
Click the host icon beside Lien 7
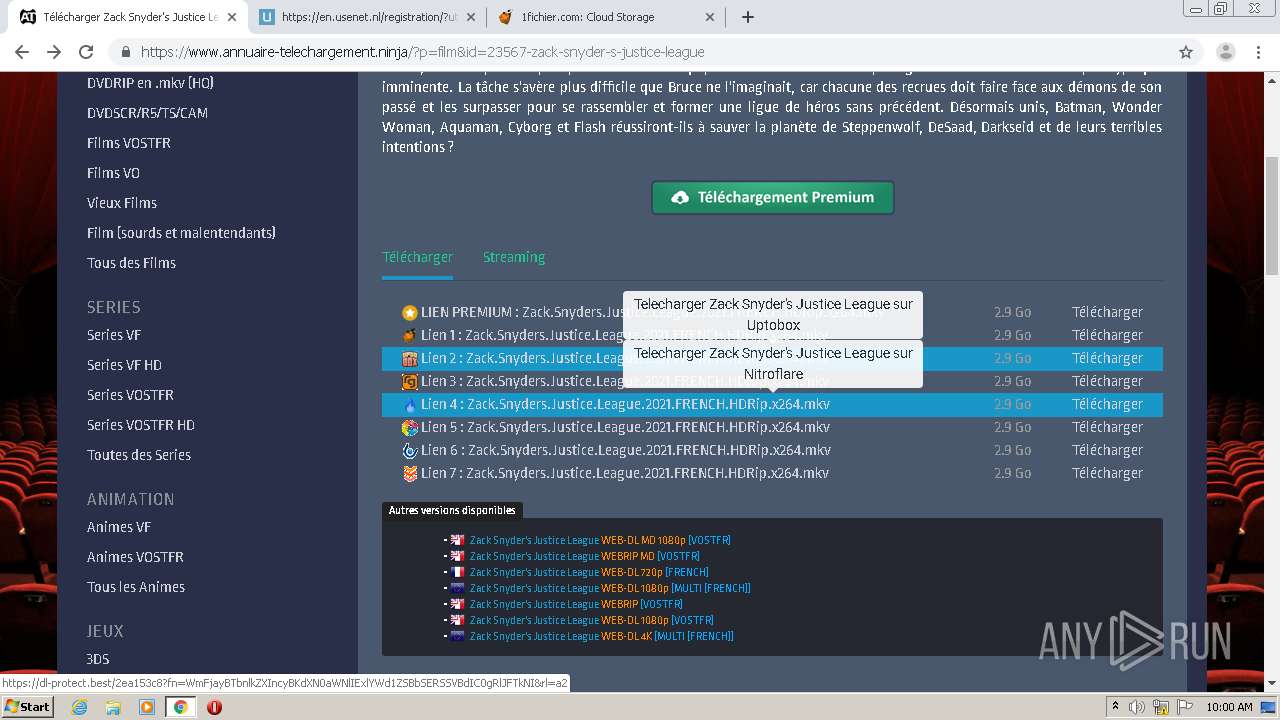point(409,473)
